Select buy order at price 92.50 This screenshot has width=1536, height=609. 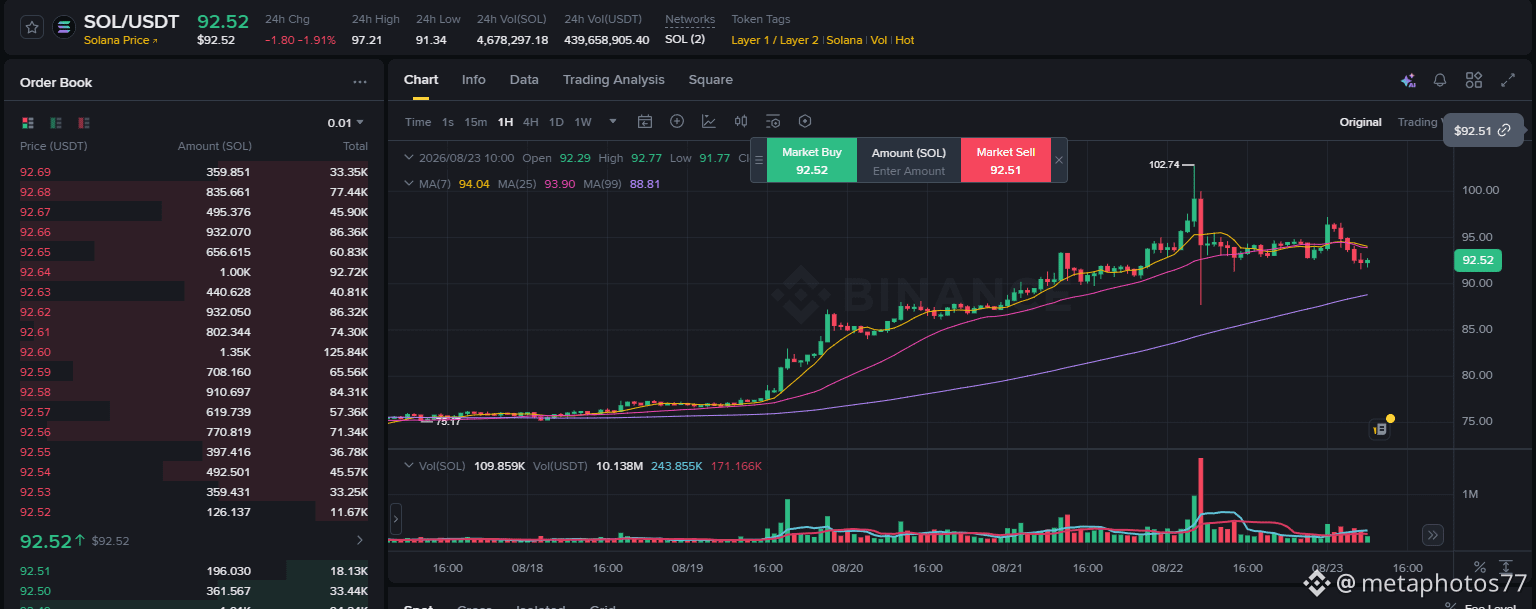point(194,591)
